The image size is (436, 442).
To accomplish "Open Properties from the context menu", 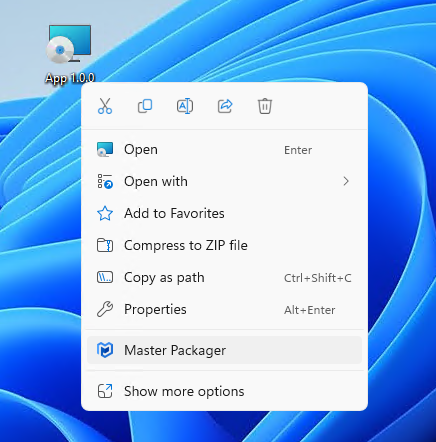I will pyautogui.click(x=224, y=310).
